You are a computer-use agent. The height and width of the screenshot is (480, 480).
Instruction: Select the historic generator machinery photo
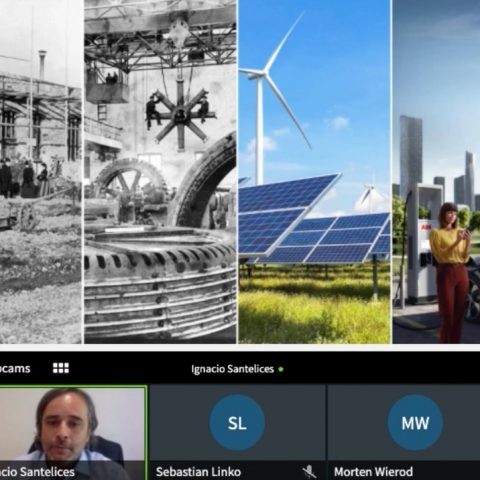click(x=160, y=172)
